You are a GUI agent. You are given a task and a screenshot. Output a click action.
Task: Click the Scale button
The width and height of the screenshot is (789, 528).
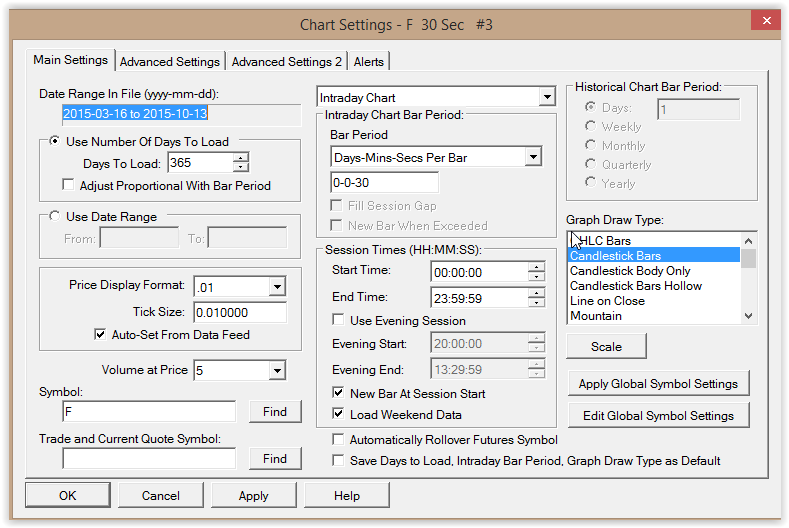pyautogui.click(x=606, y=347)
